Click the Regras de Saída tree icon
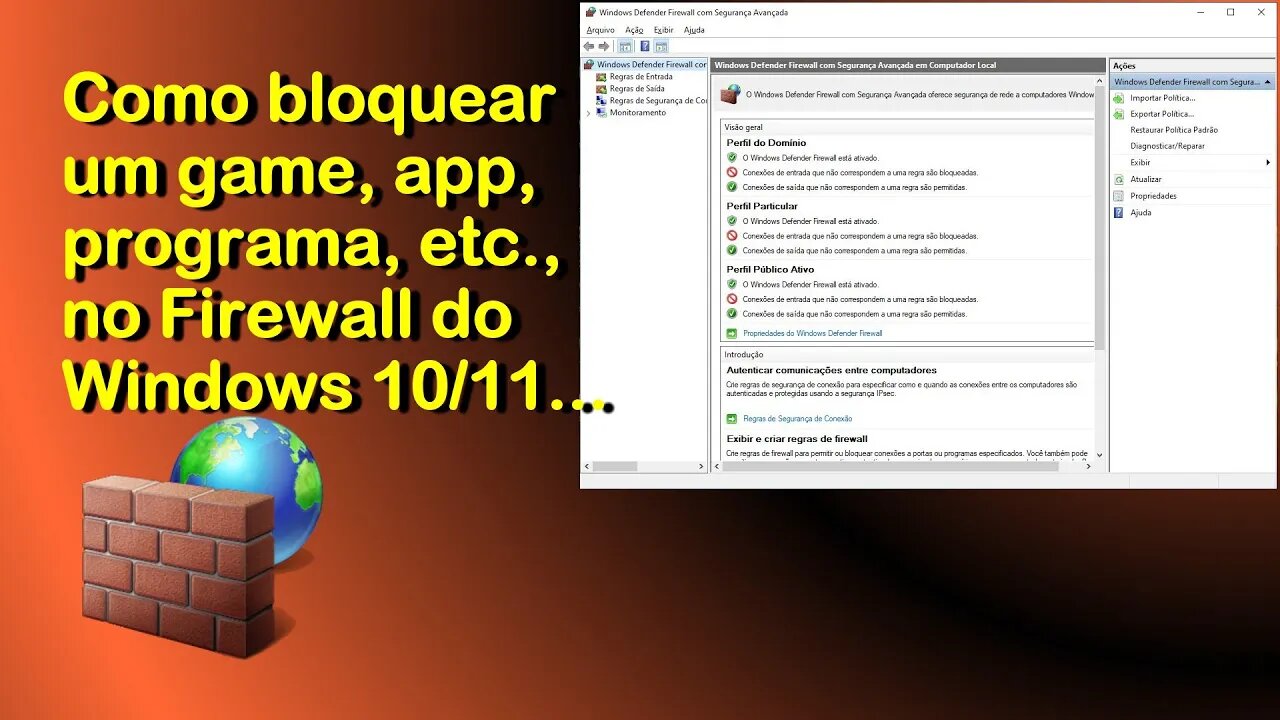 click(x=601, y=88)
